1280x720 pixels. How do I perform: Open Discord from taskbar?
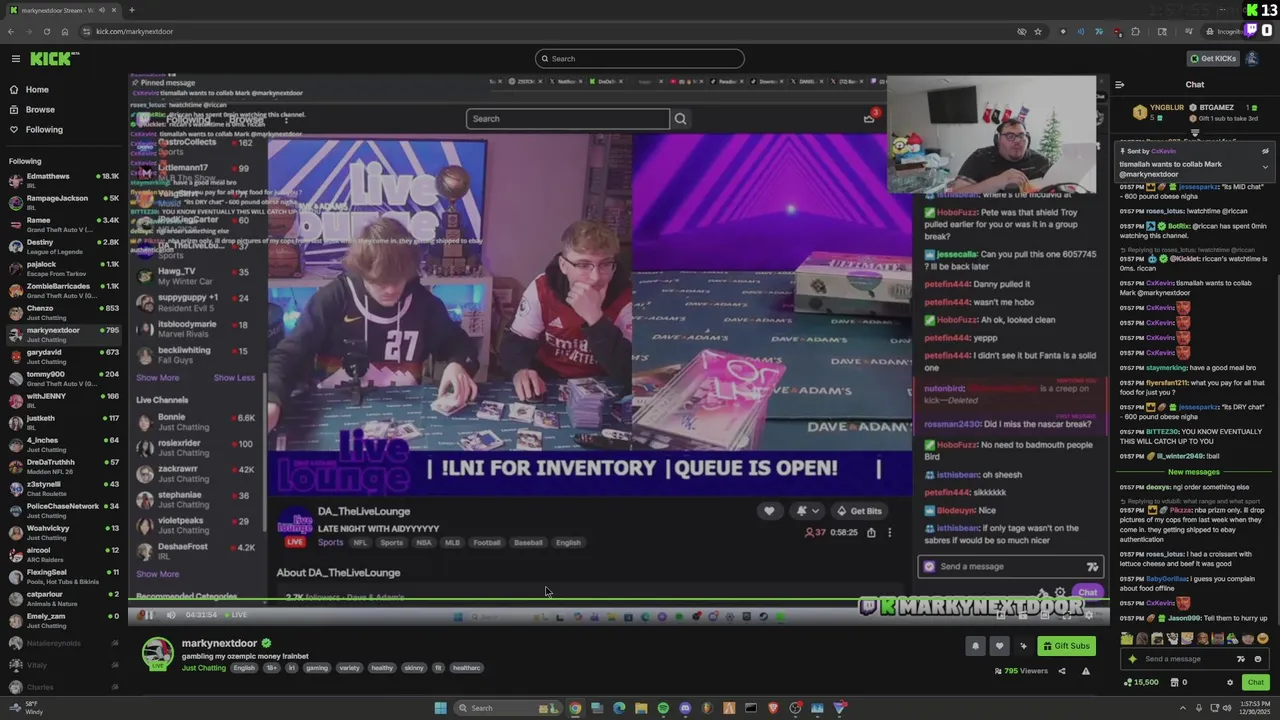pos(685,708)
